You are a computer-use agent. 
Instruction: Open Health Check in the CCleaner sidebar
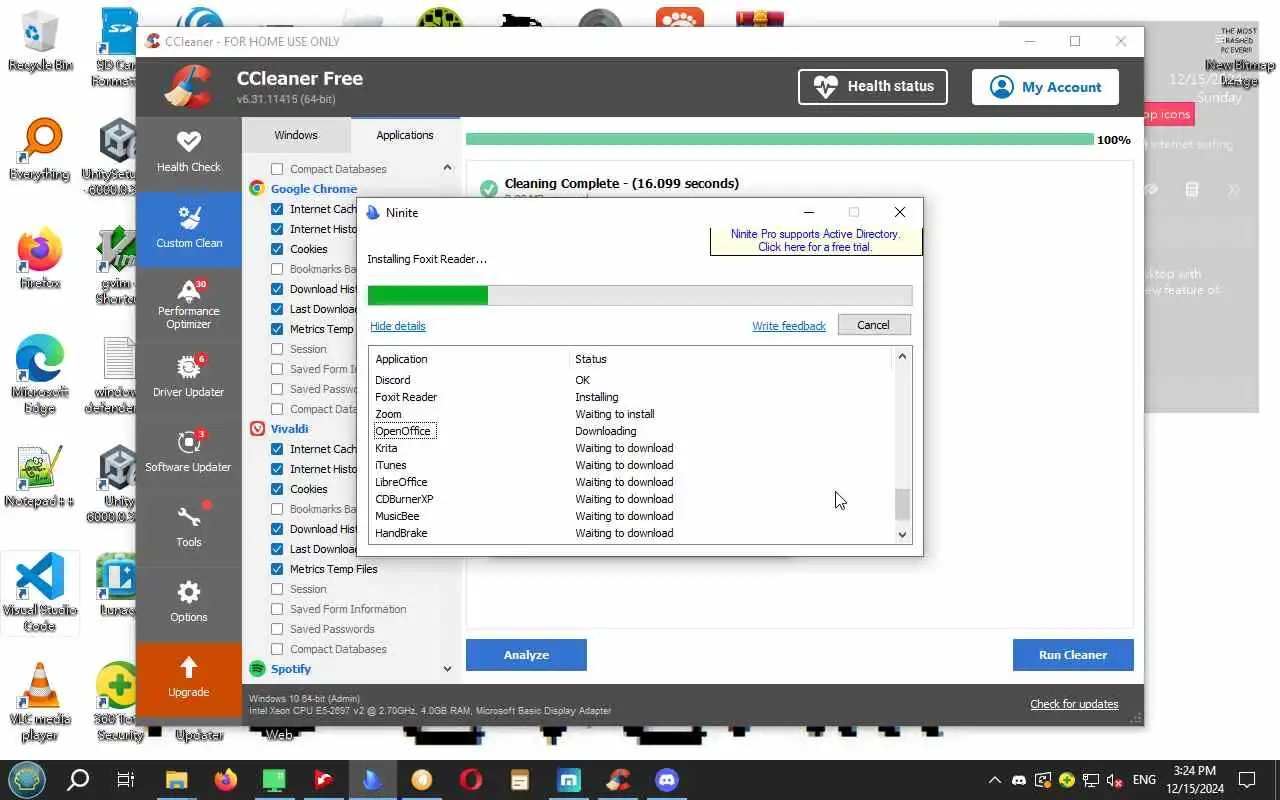(188, 153)
